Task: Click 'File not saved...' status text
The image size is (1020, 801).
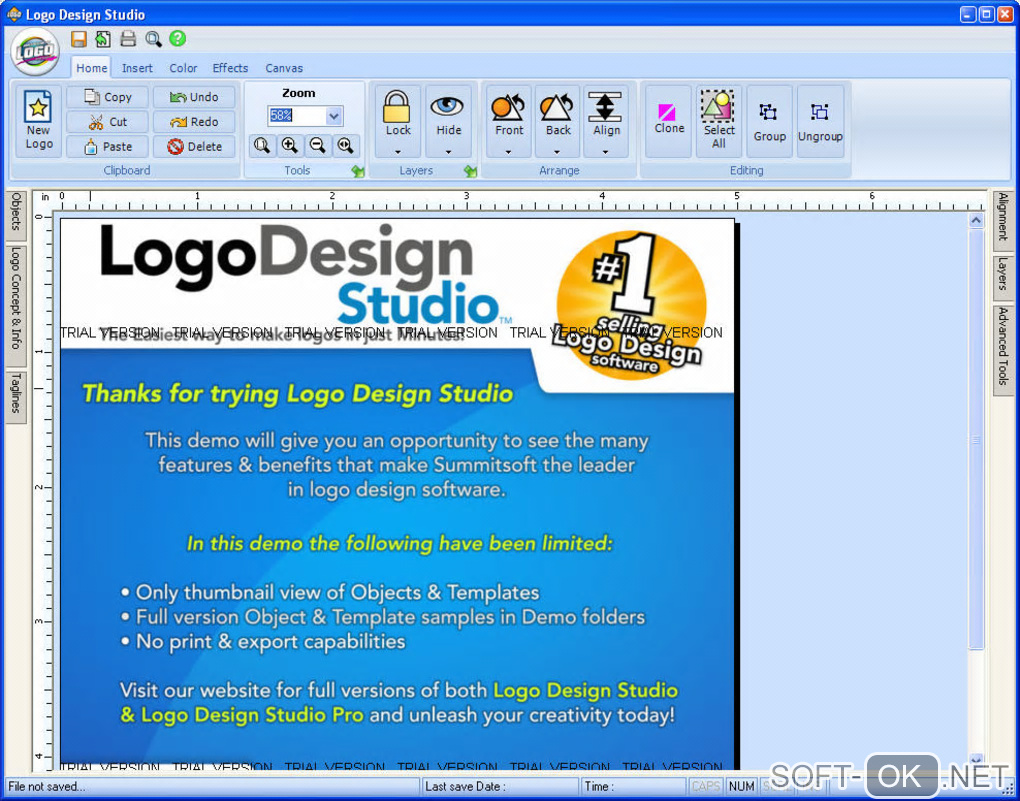Action: pyautogui.click(x=46, y=787)
